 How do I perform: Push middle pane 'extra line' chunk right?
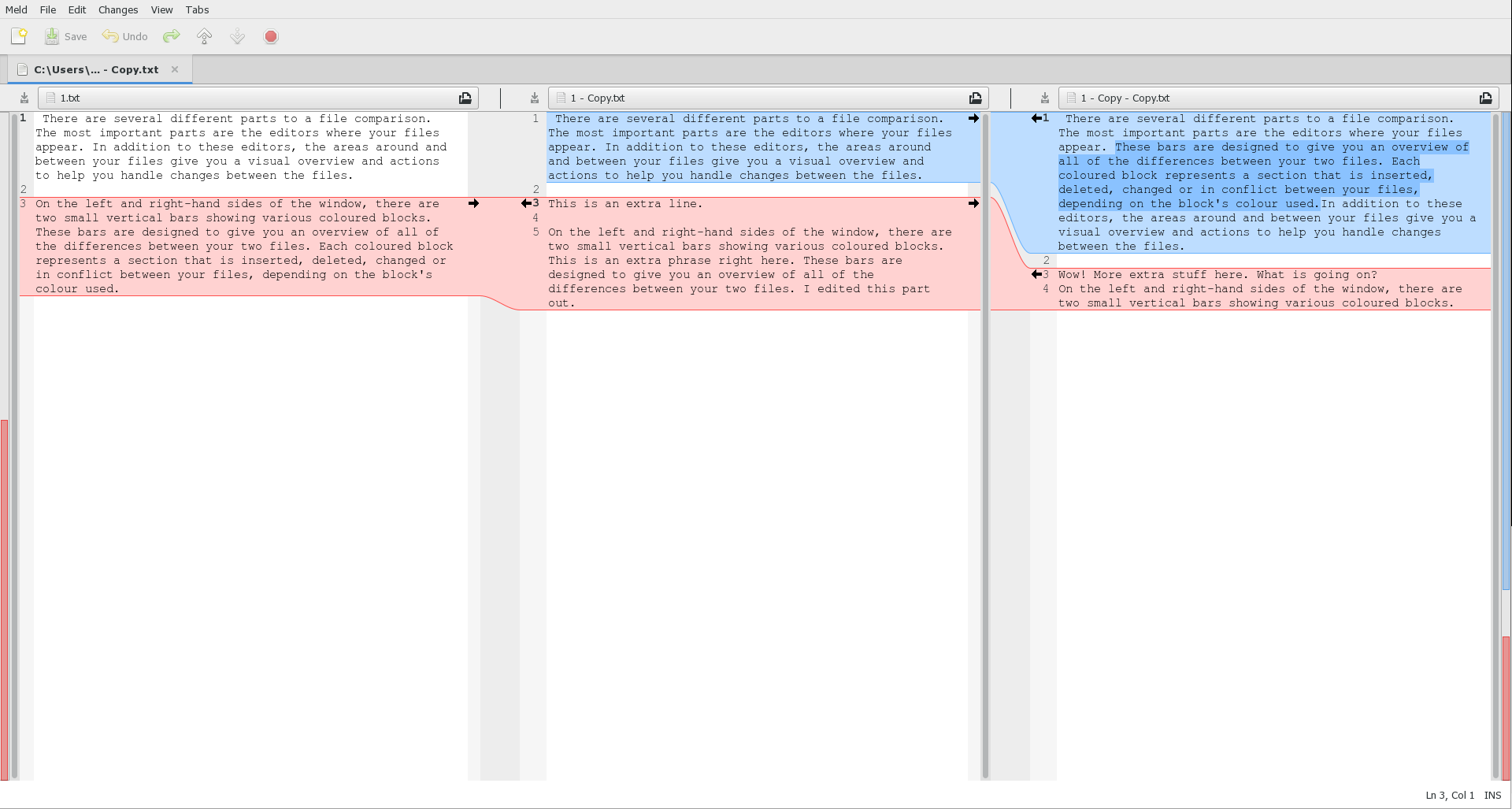tap(973, 203)
